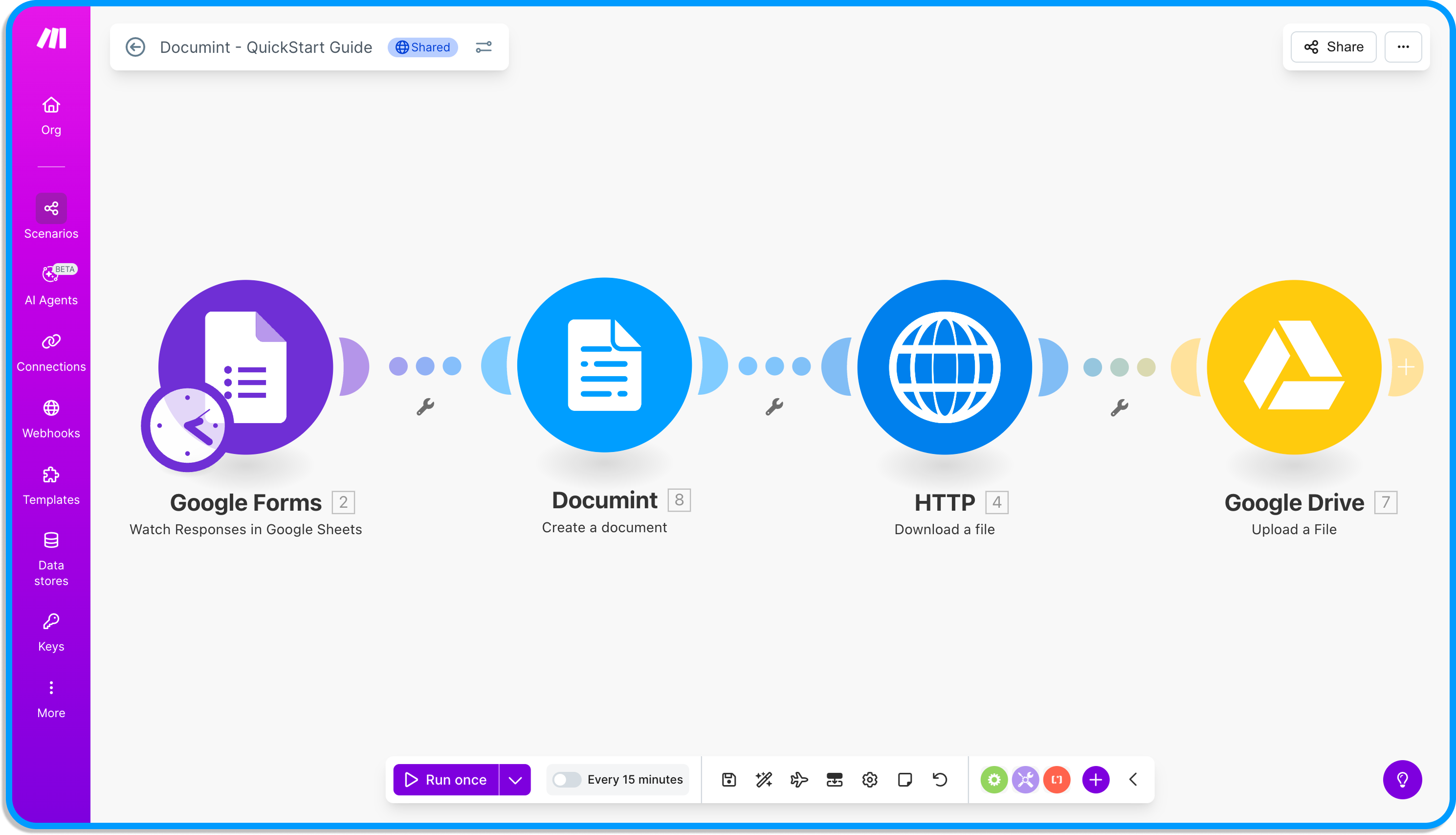Add module after Google Drive plus

pos(1406,367)
